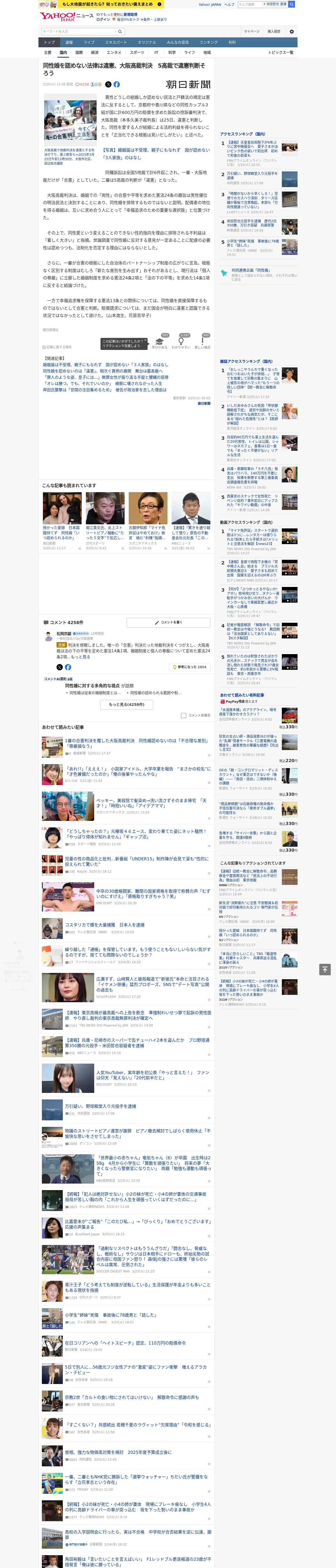Open the 堀江貴文氏 recommended article thumbnail

click(x=105, y=508)
